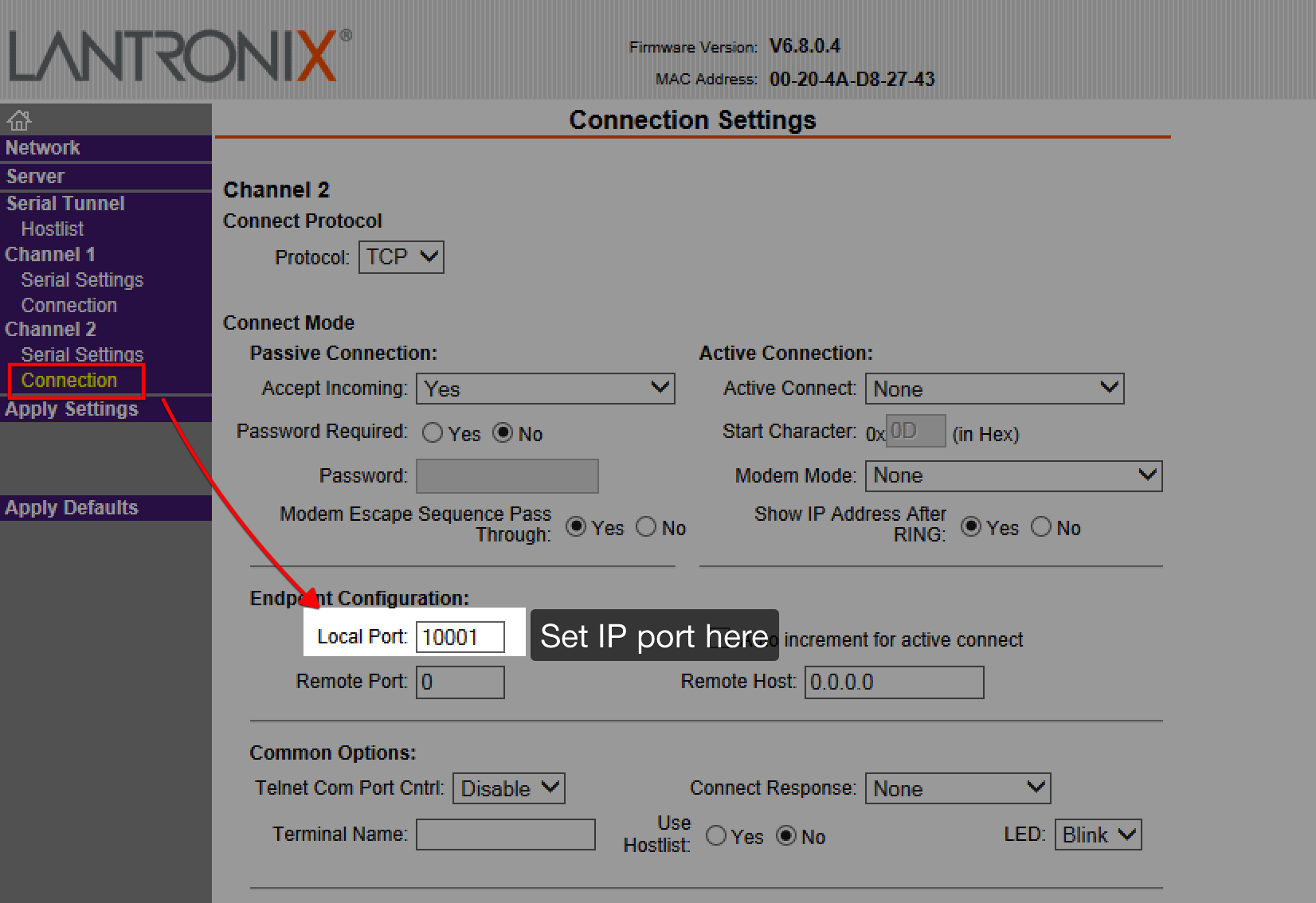Select Yes for Show IP Address After RING

click(x=971, y=527)
